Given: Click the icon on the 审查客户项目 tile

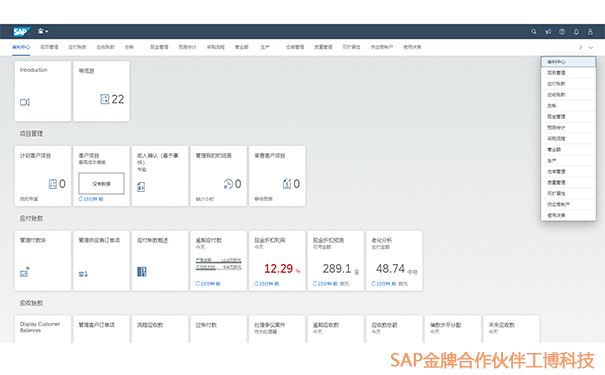Looking at the screenshot, I should (287, 184).
